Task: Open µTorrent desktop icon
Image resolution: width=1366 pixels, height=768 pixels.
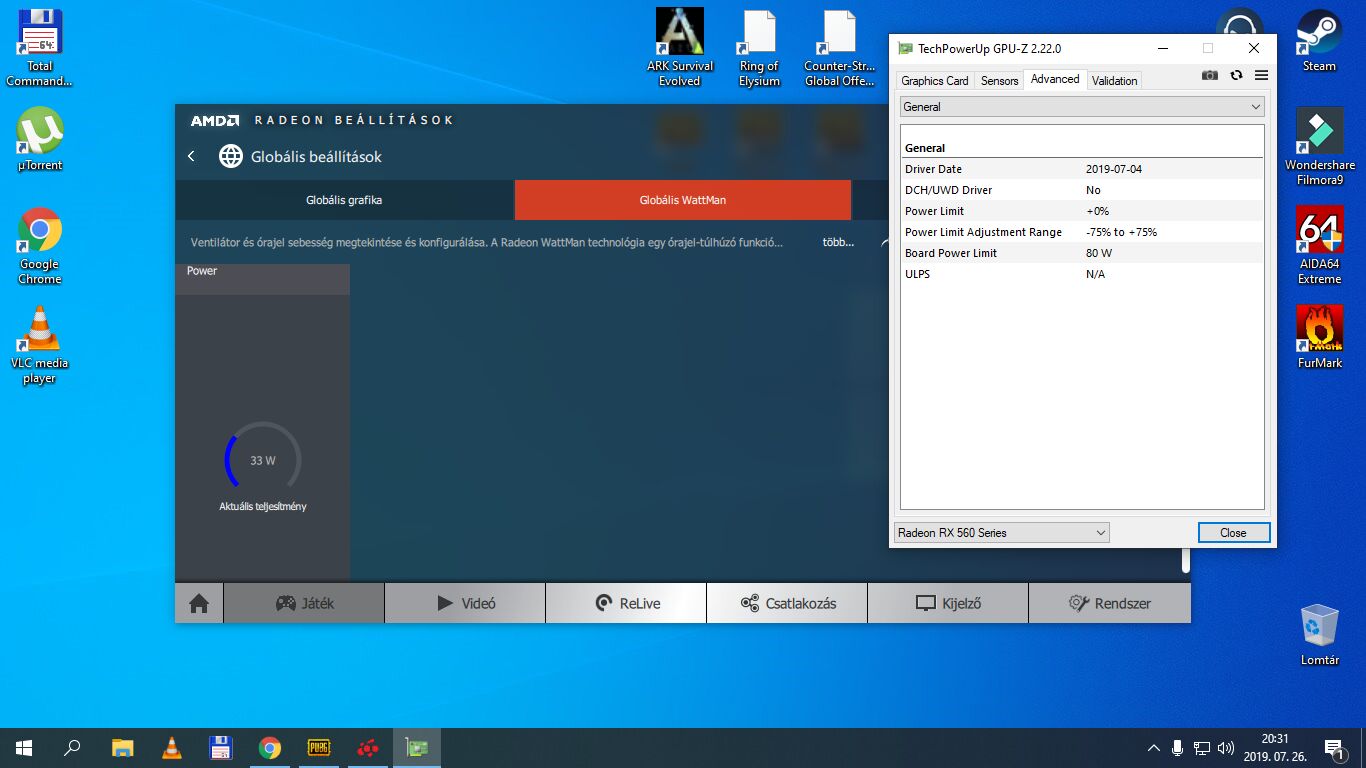Action: pyautogui.click(x=40, y=139)
